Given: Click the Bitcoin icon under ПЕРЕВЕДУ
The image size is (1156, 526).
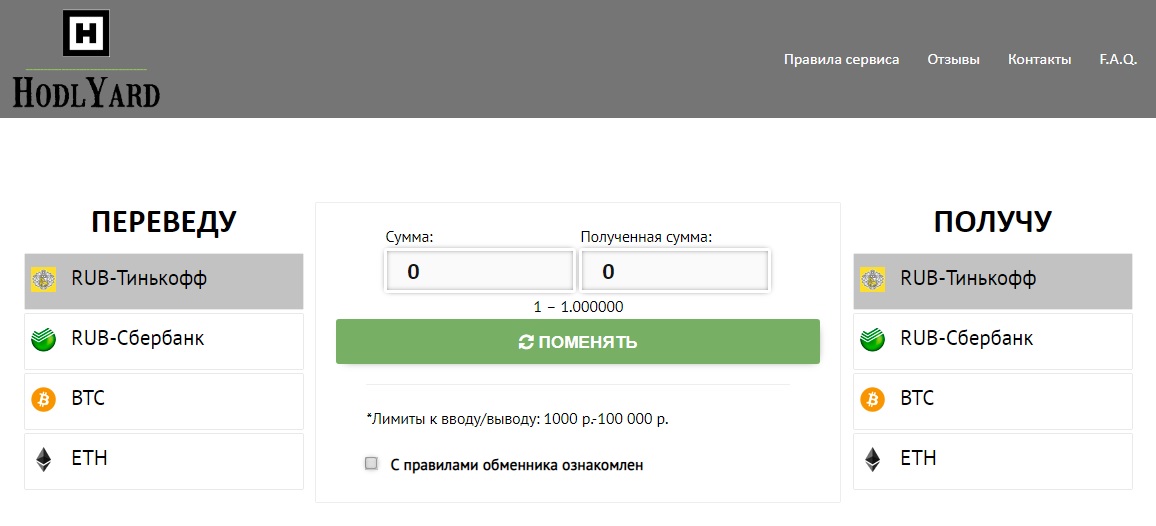Looking at the screenshot, I should tap(44, 400).
